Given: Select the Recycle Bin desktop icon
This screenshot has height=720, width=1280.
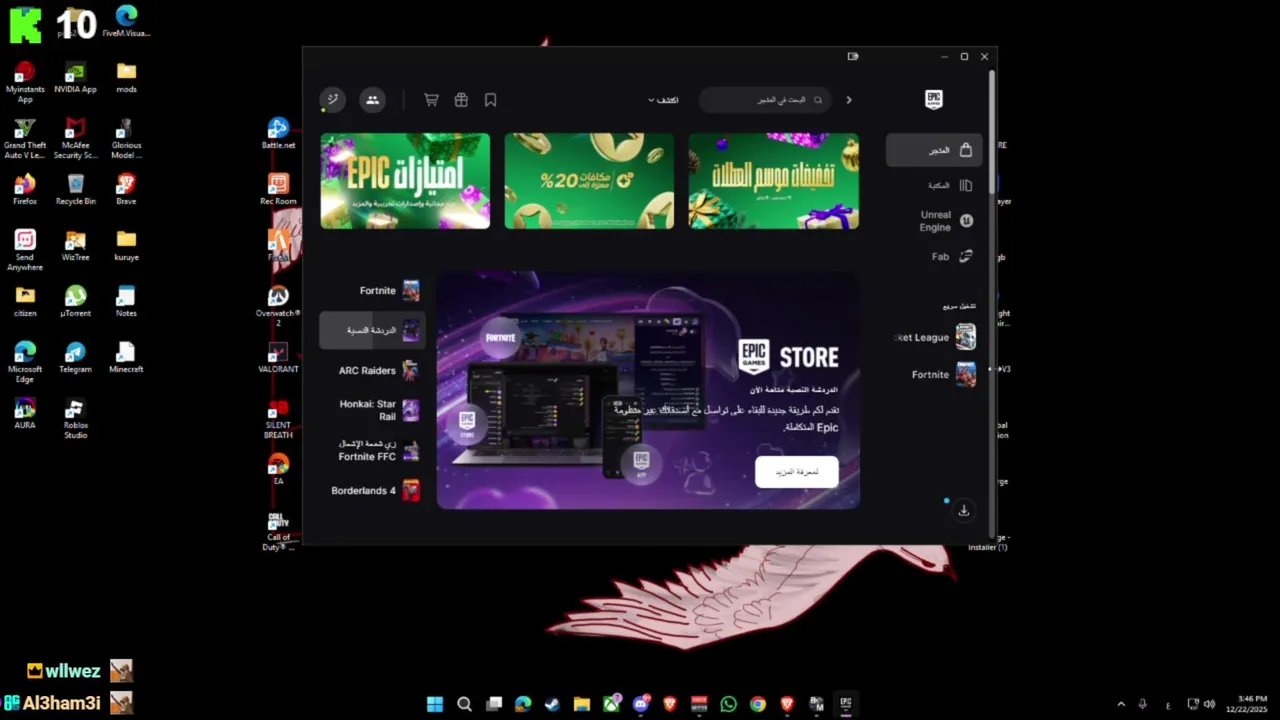Looking at the screenshot, I should [75, 190].
